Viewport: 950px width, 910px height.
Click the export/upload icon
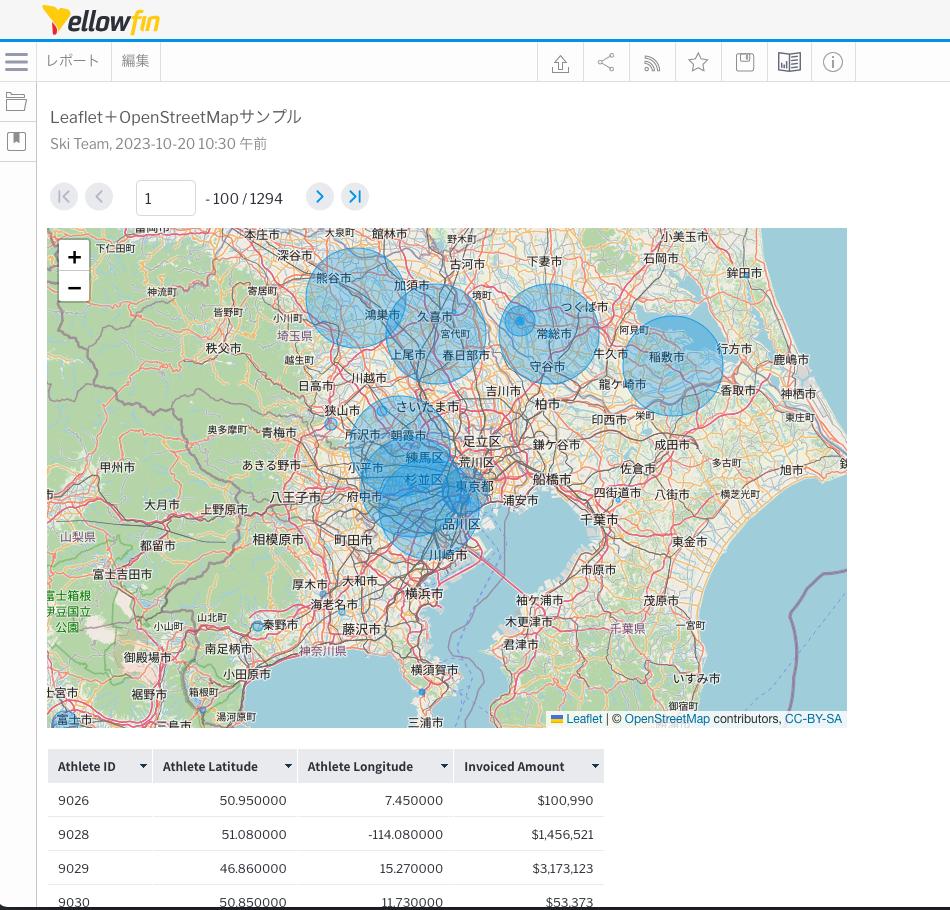pyautogui.click(x=560, y=62)
